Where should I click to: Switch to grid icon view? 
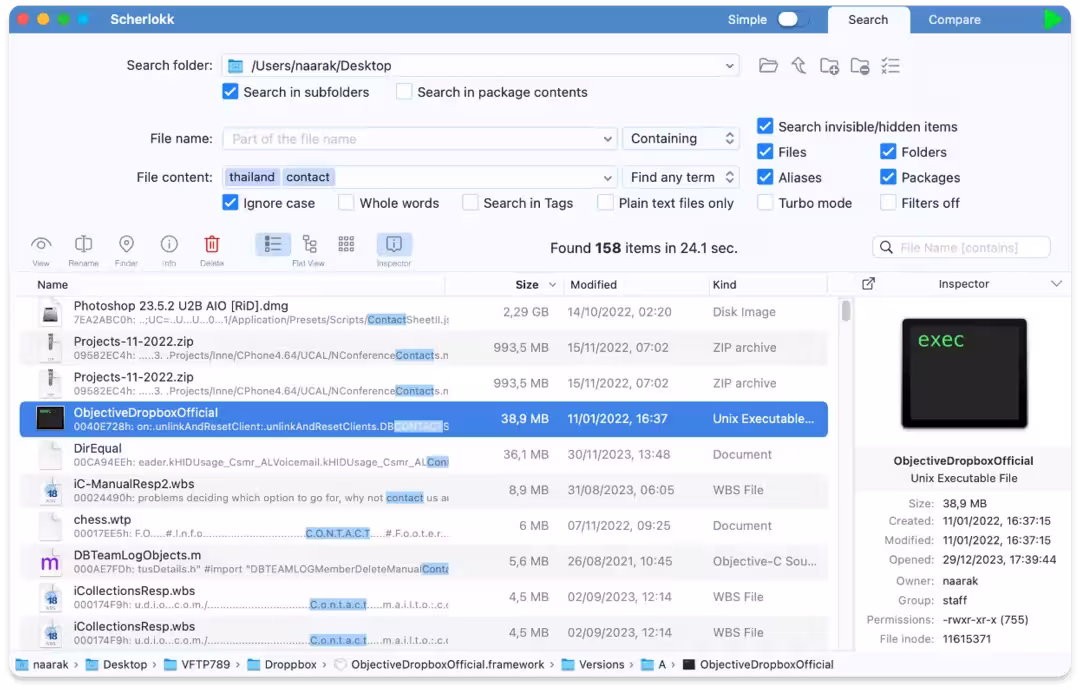click(x=346, y=244)
